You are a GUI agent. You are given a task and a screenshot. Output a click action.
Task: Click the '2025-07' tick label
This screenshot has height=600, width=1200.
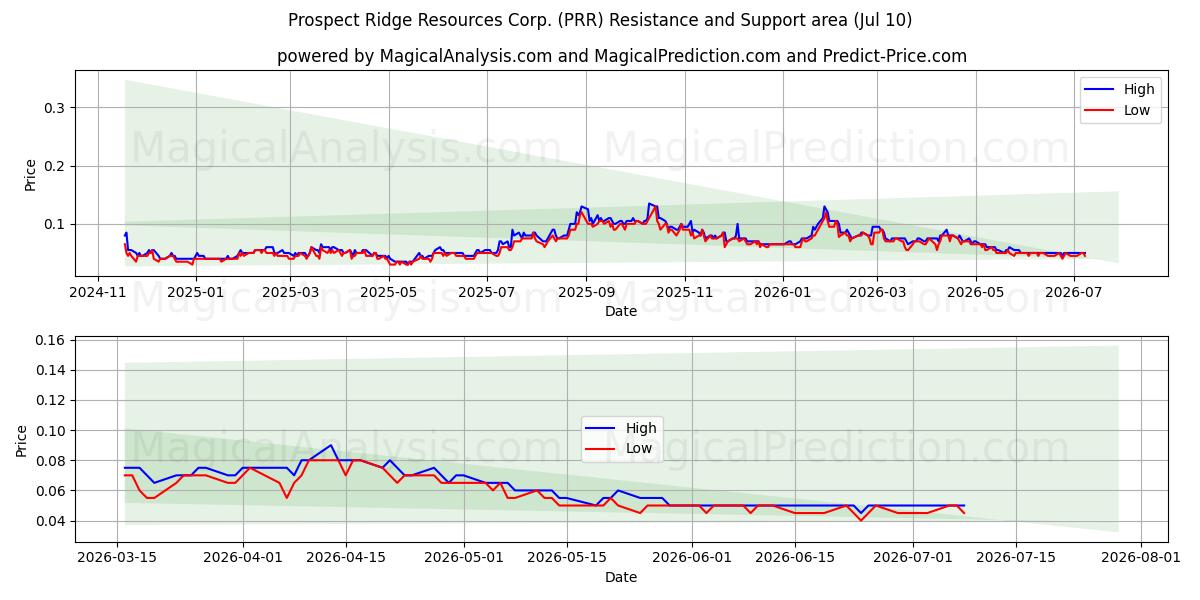coord(486,292)
